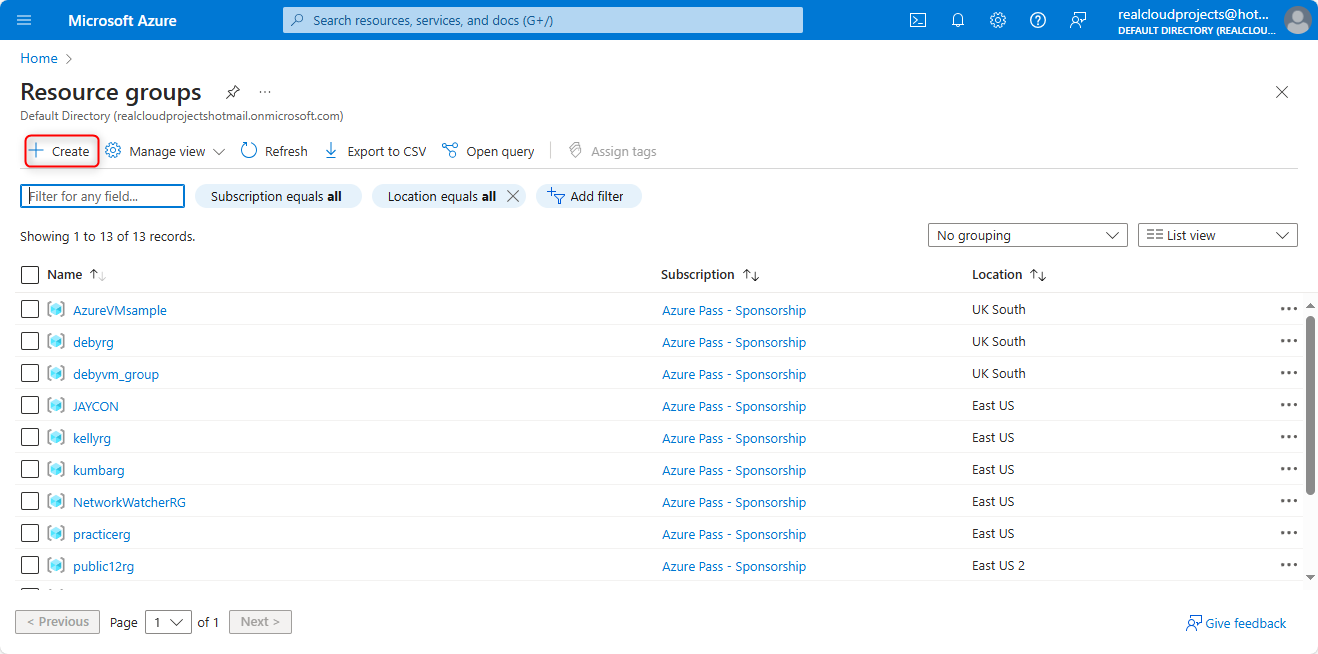Toggle the select-all checkbox in header

[x=30, y=274]
